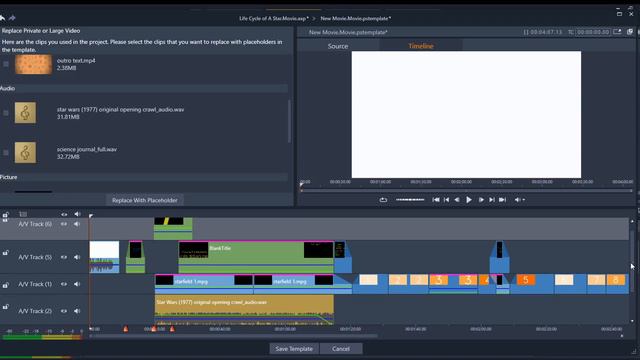The image size is (640, 360).
Task: Hide A/V Track (1) with eye icon
Action: 64,284
